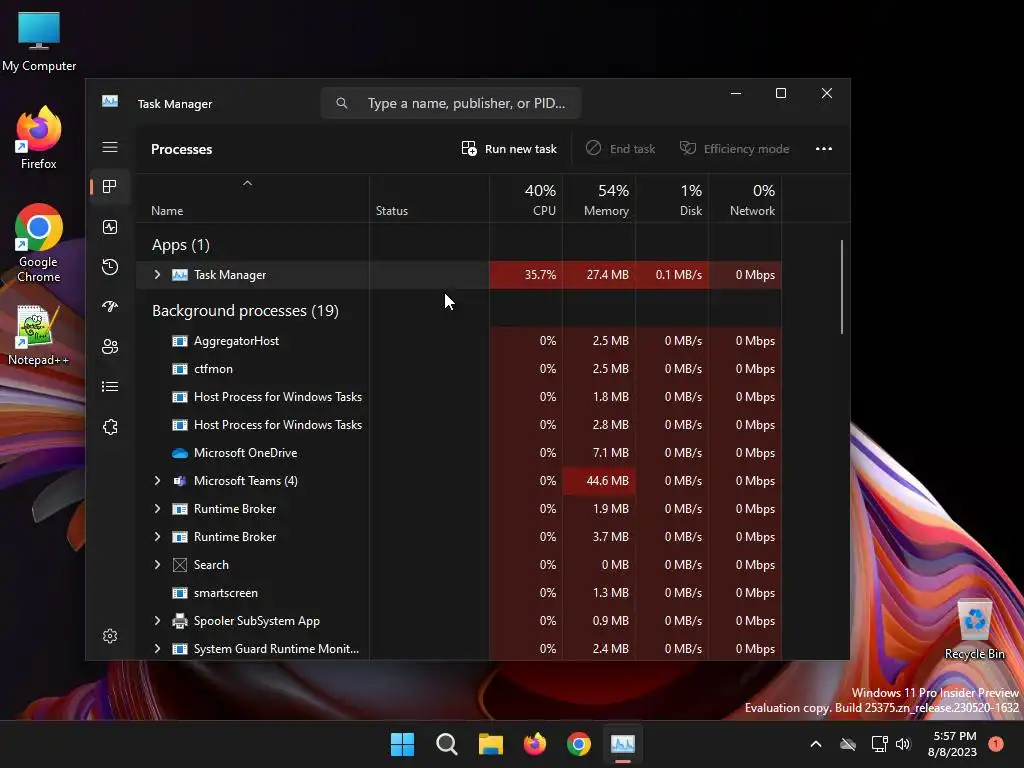Open clock and date in taskbar
The width and height of the screenshot is (1024, 768).
(x=953, y=744)
